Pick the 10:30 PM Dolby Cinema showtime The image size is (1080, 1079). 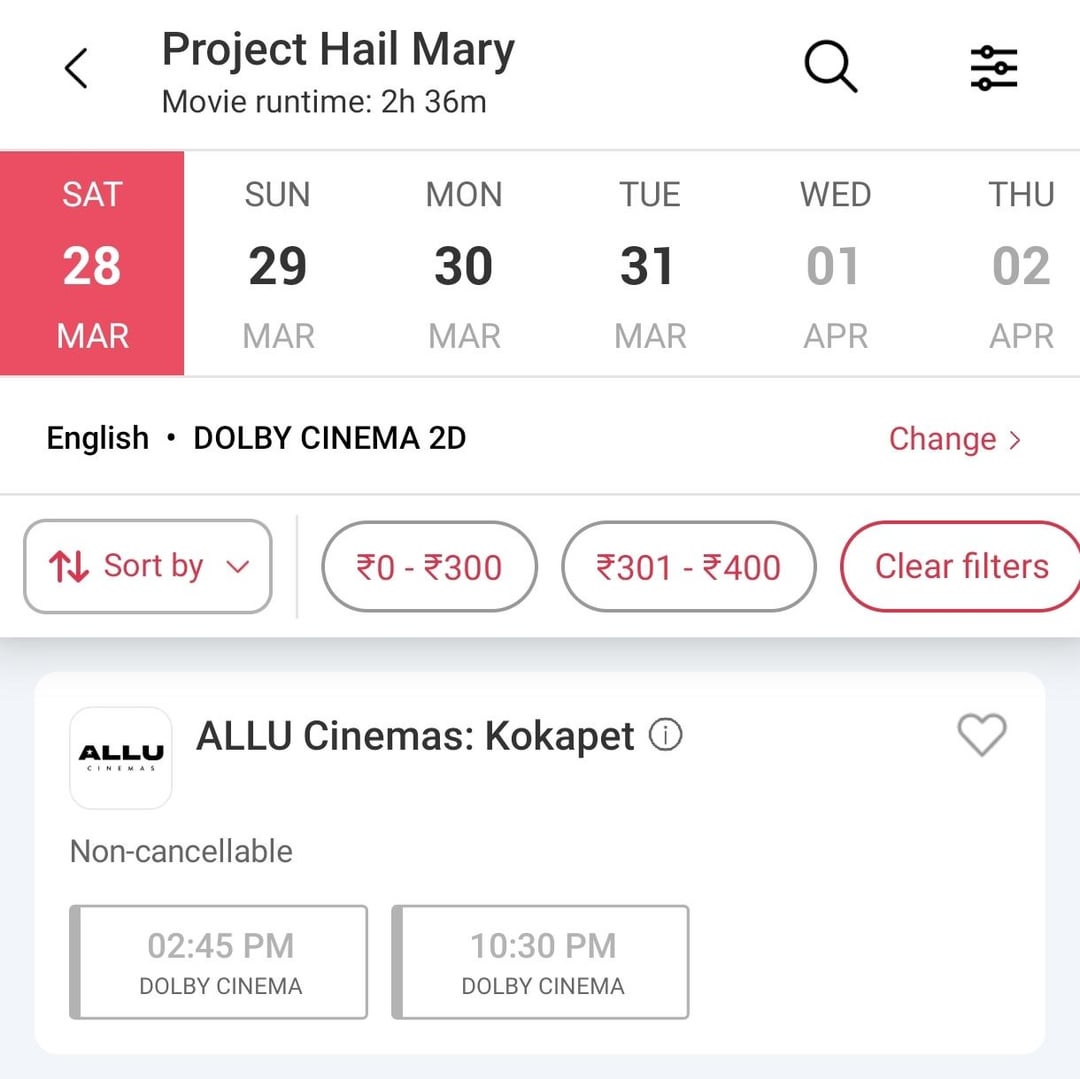[541, 962]
